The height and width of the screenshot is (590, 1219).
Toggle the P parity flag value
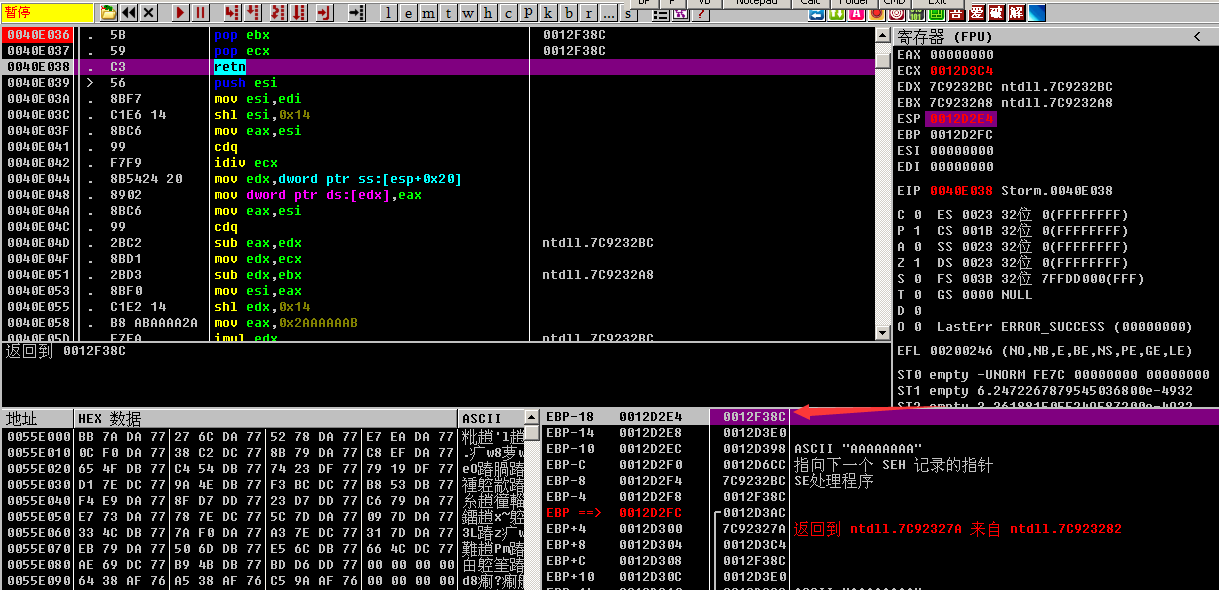pyautogui.click(x=916, y=231)
